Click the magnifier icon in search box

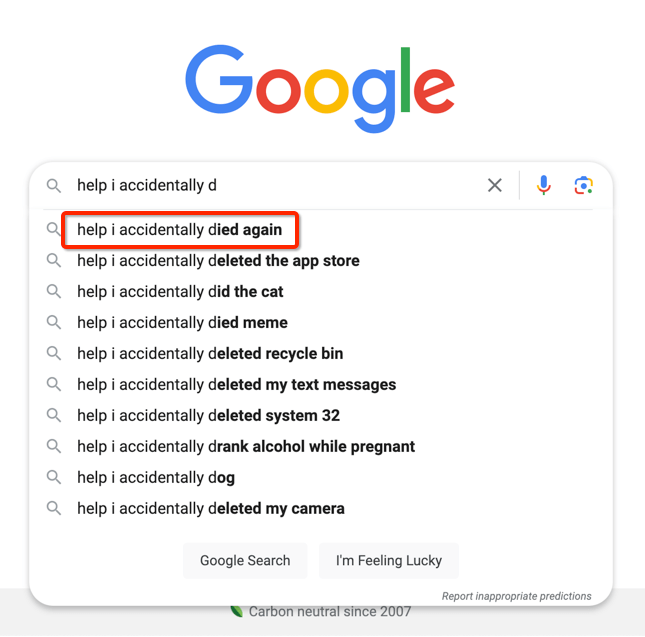click(x=53, y=185)
